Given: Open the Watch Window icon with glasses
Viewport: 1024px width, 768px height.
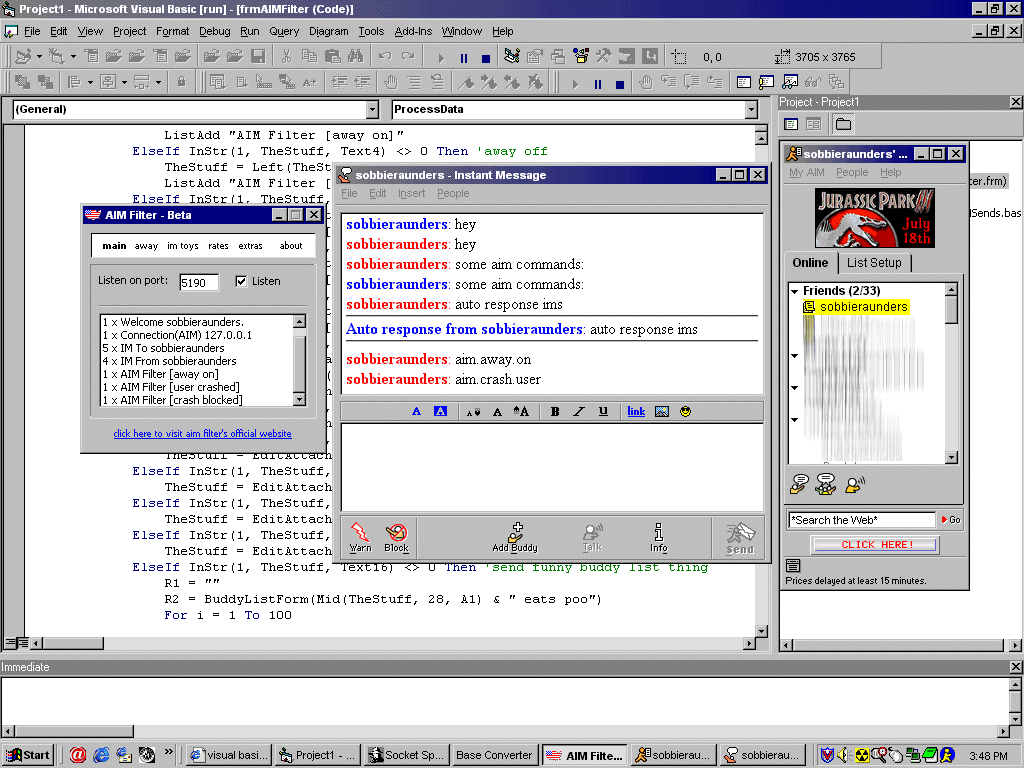Looking at the screenshot, I should tap(790, 82).
